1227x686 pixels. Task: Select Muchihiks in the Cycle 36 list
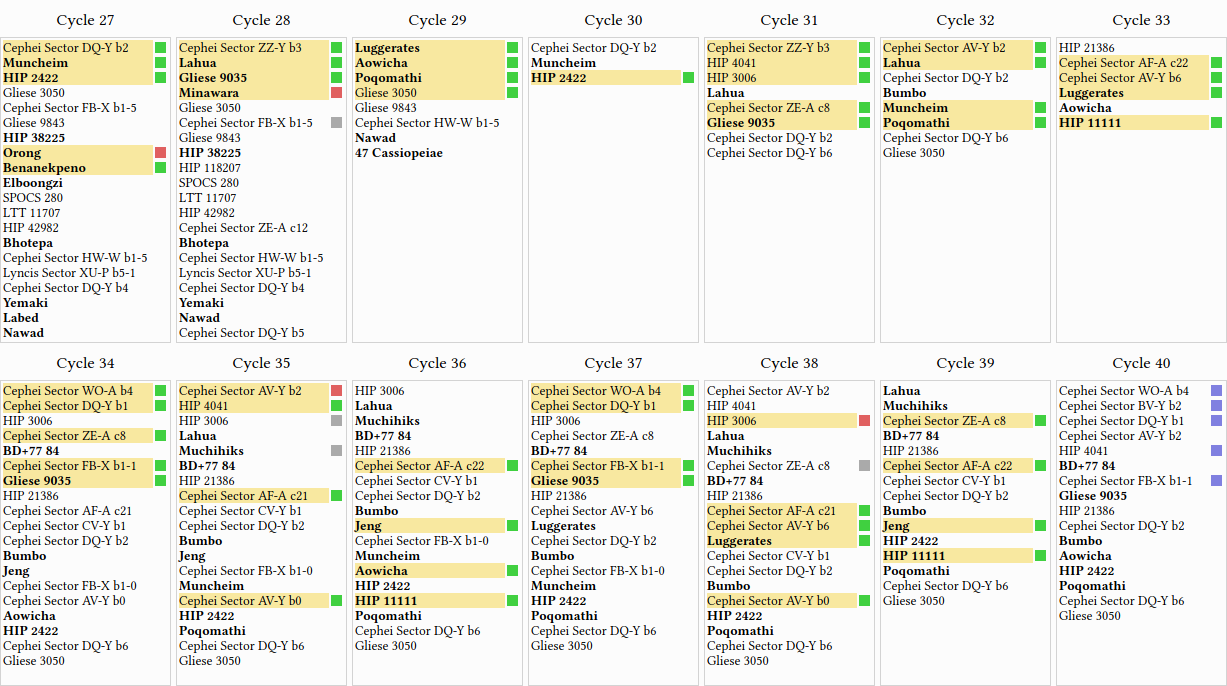(387, 421)
